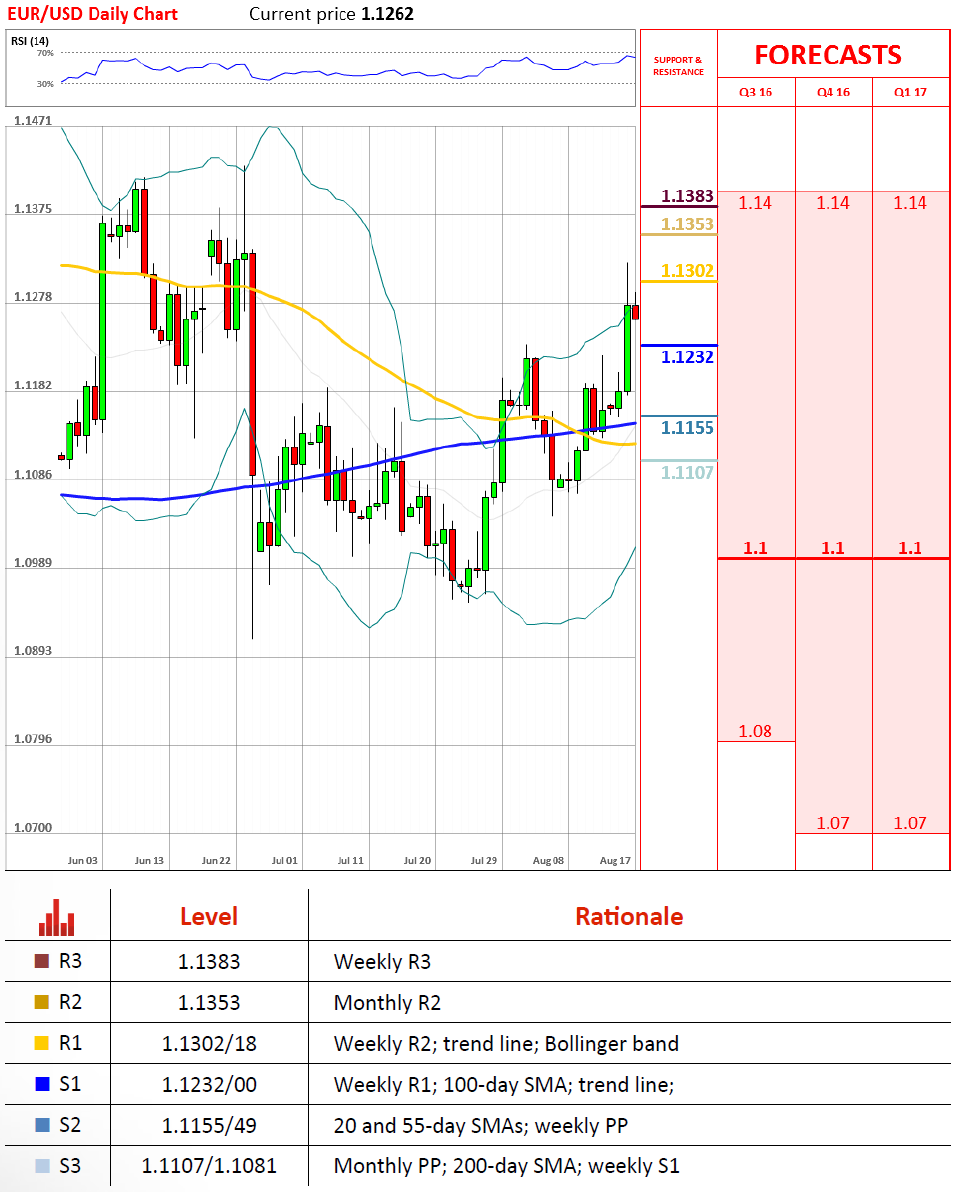Click the 1.14 forecast under Q3 16

tap(755, 203)
